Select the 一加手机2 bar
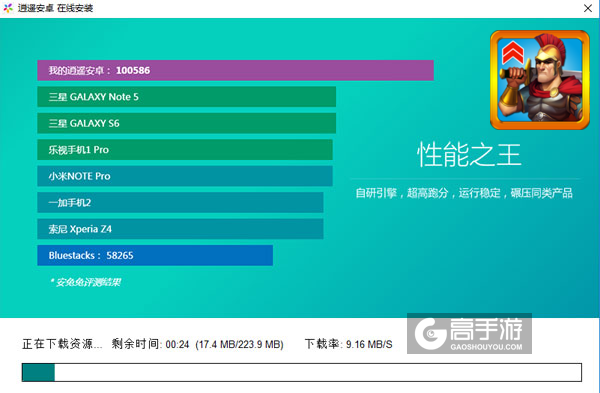The height and width of the screenshot is (393, 600). pos(180,202)
